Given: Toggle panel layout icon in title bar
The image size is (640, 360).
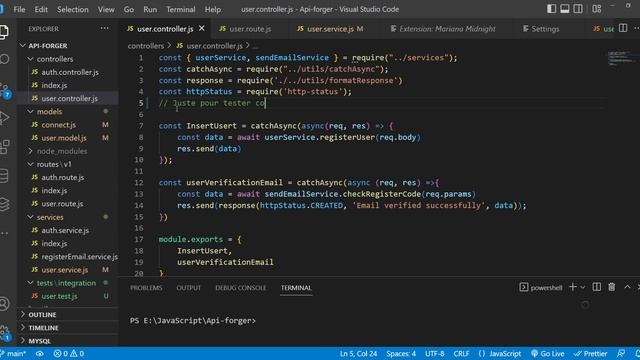Looking at the screenshot, I should tap(564, 9).
